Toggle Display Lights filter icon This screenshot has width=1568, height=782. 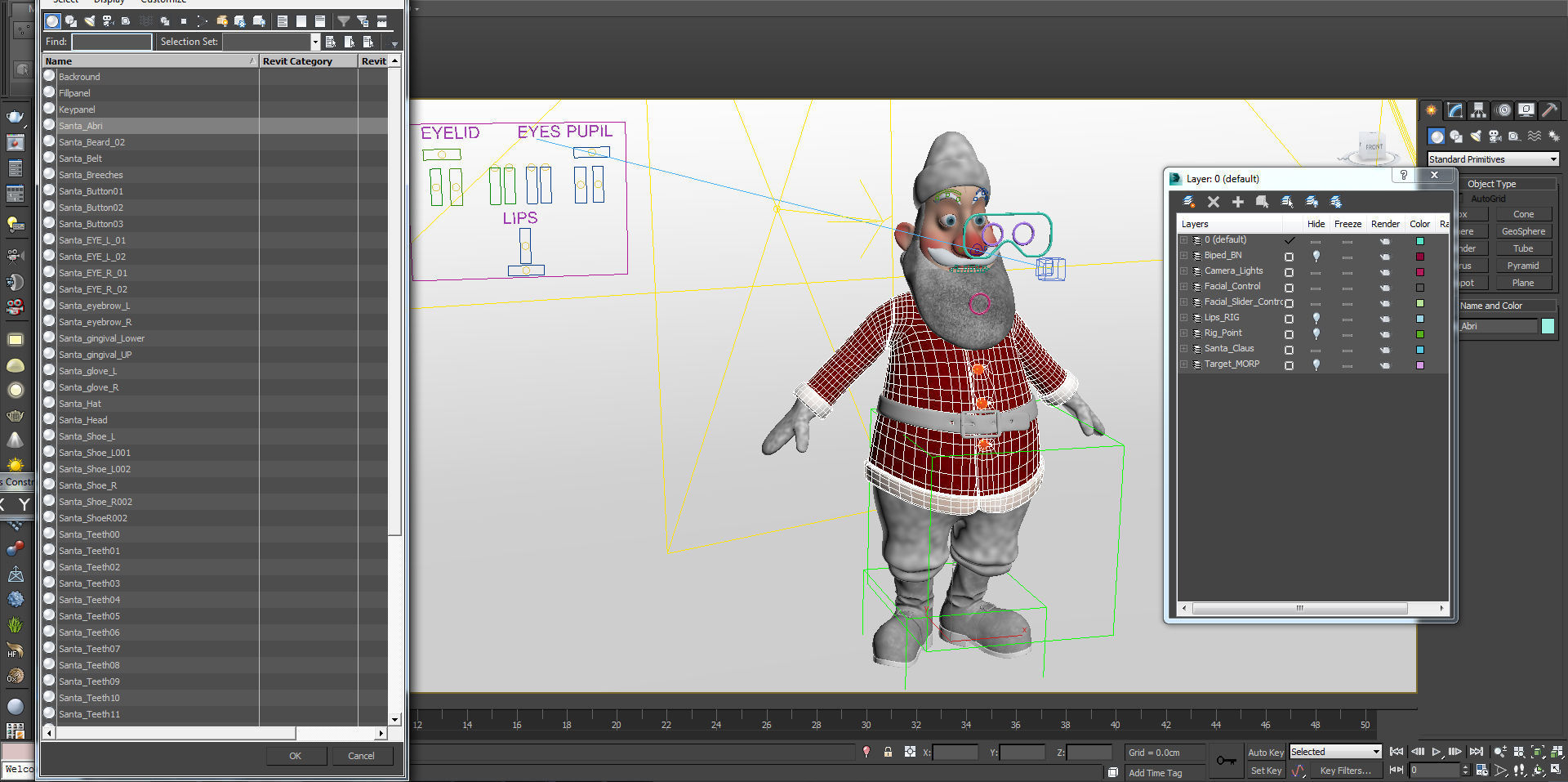point(90,21)
